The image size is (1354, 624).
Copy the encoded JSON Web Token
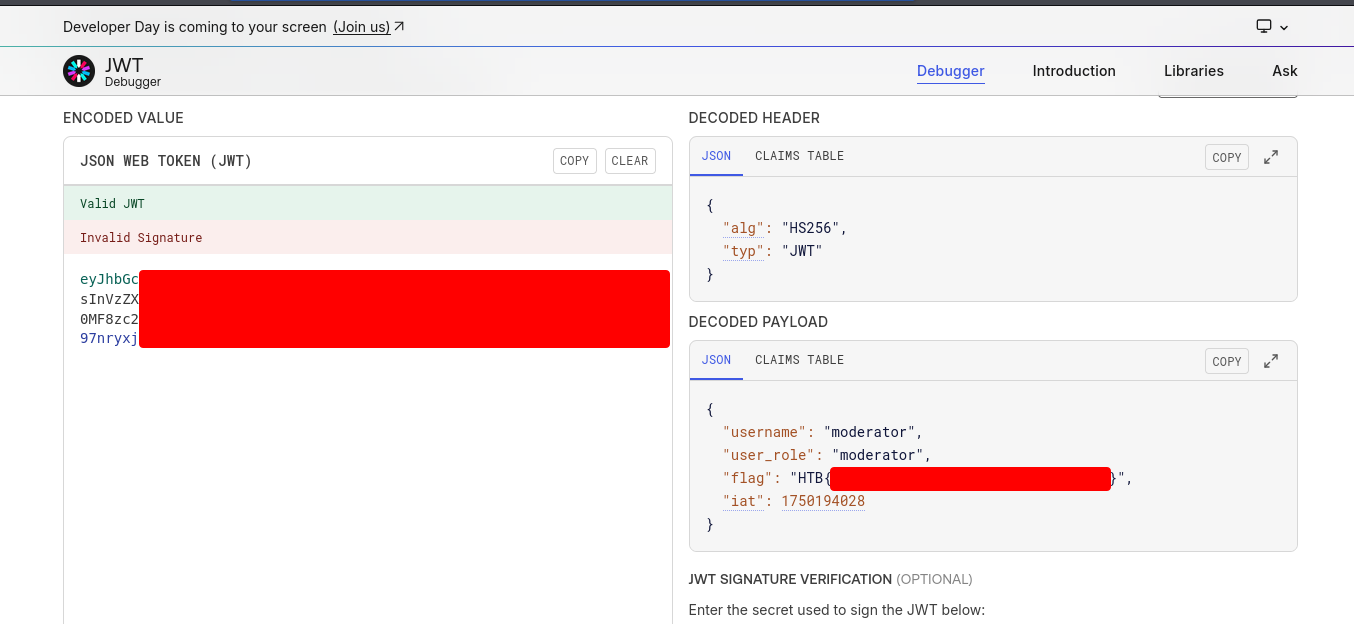pyautogui.click(x=574, y=161)
